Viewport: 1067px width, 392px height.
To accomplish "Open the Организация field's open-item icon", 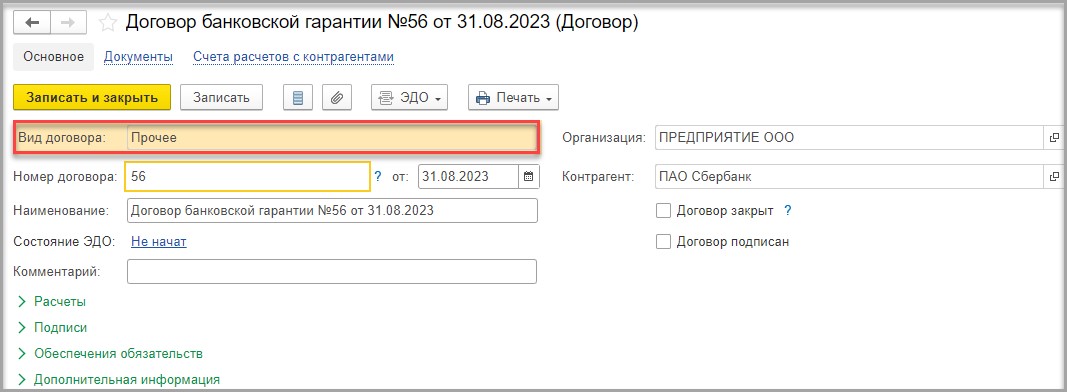I will pyautogui.click(x=1054, y=137).
